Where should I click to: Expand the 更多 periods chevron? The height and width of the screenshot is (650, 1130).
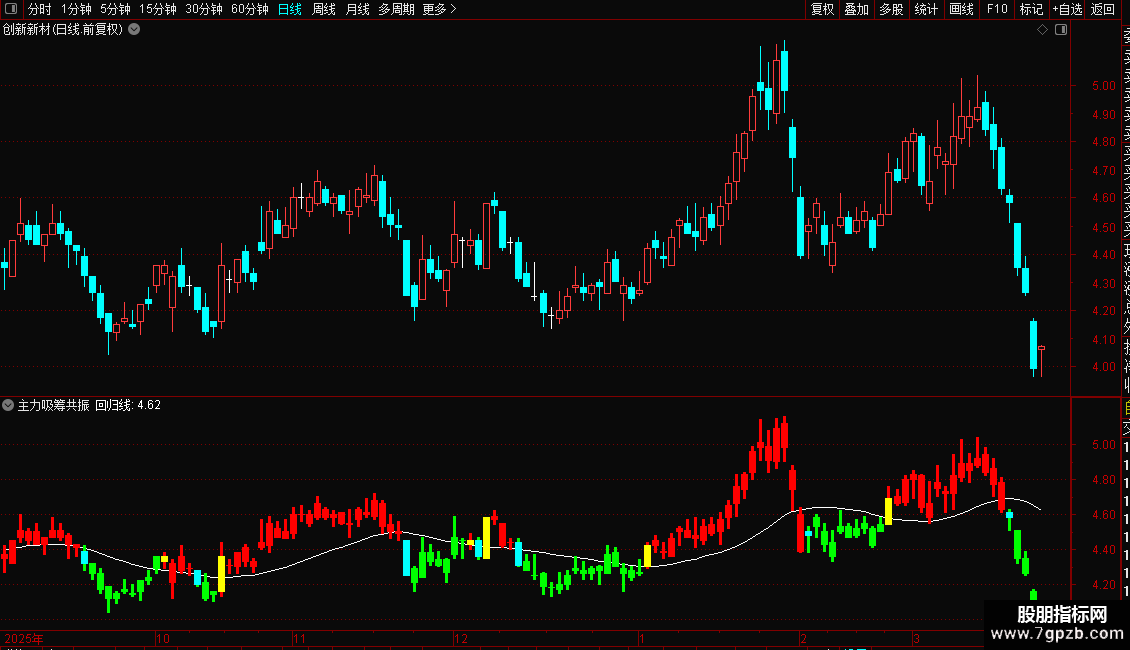[453, 9]
